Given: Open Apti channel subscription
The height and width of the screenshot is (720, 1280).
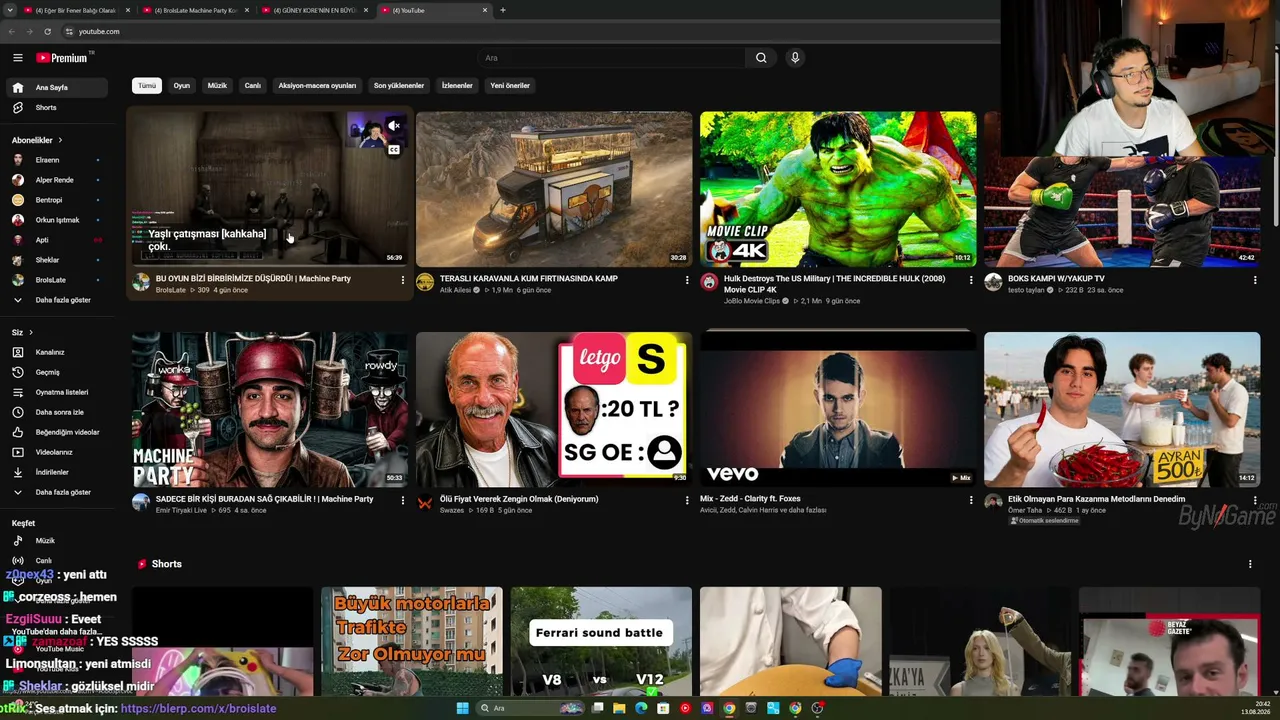Looking at the screenshot, I should click(58, 240).
